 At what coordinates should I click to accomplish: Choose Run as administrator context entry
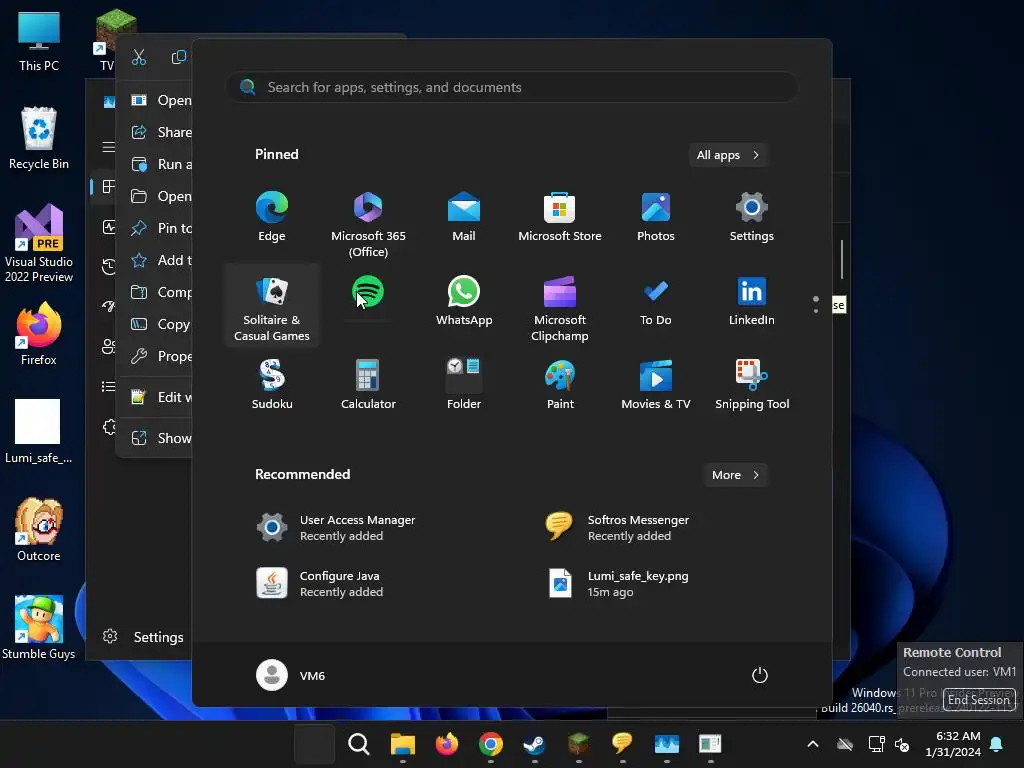point(161,164)
